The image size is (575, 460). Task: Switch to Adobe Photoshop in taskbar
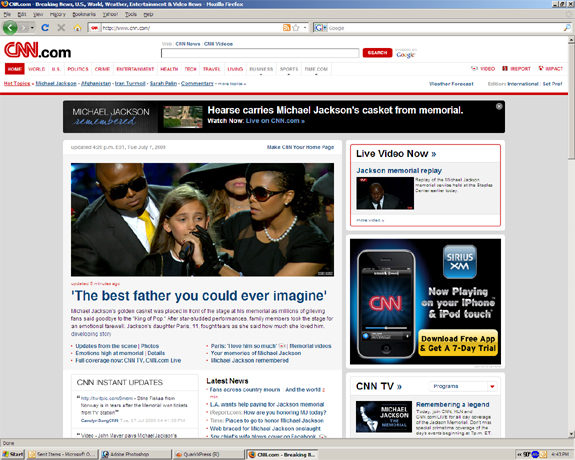click(x=136, y=454)
